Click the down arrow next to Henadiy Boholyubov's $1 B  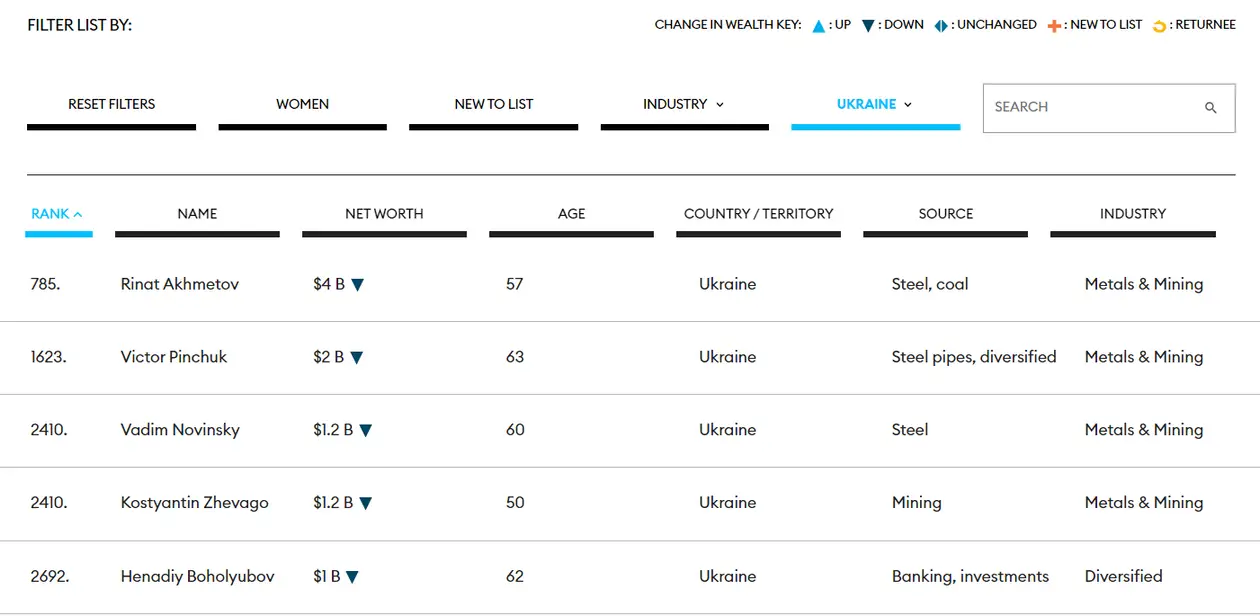[x=352, y=577]
